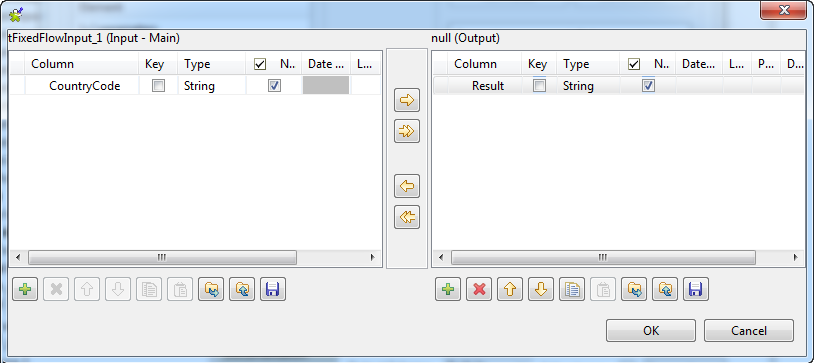
Task: Click the input table Key header
Action: pos(158,64)
